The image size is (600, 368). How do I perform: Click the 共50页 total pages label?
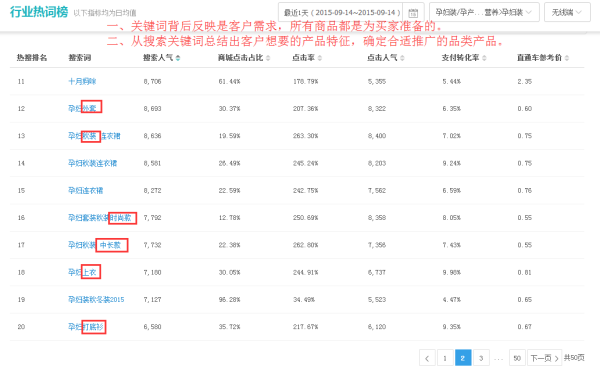[574, 358]
